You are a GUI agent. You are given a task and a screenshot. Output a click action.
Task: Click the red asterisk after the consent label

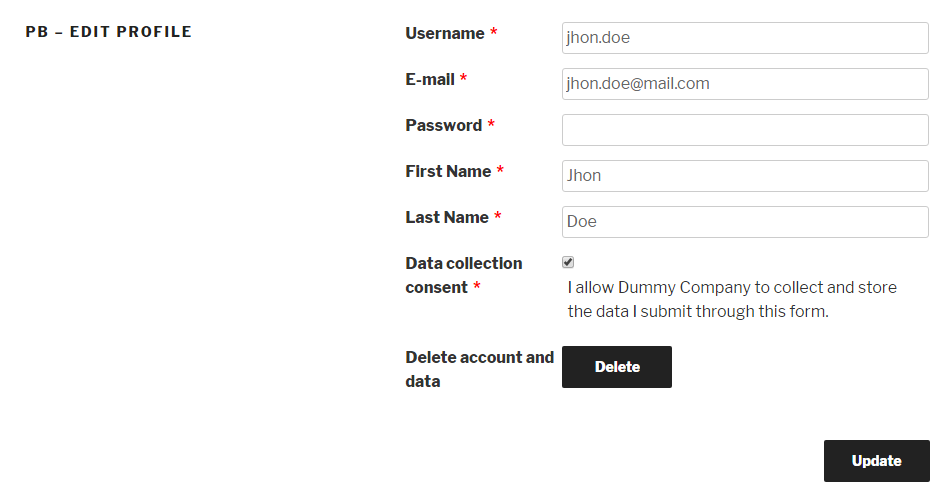(477, 285)
